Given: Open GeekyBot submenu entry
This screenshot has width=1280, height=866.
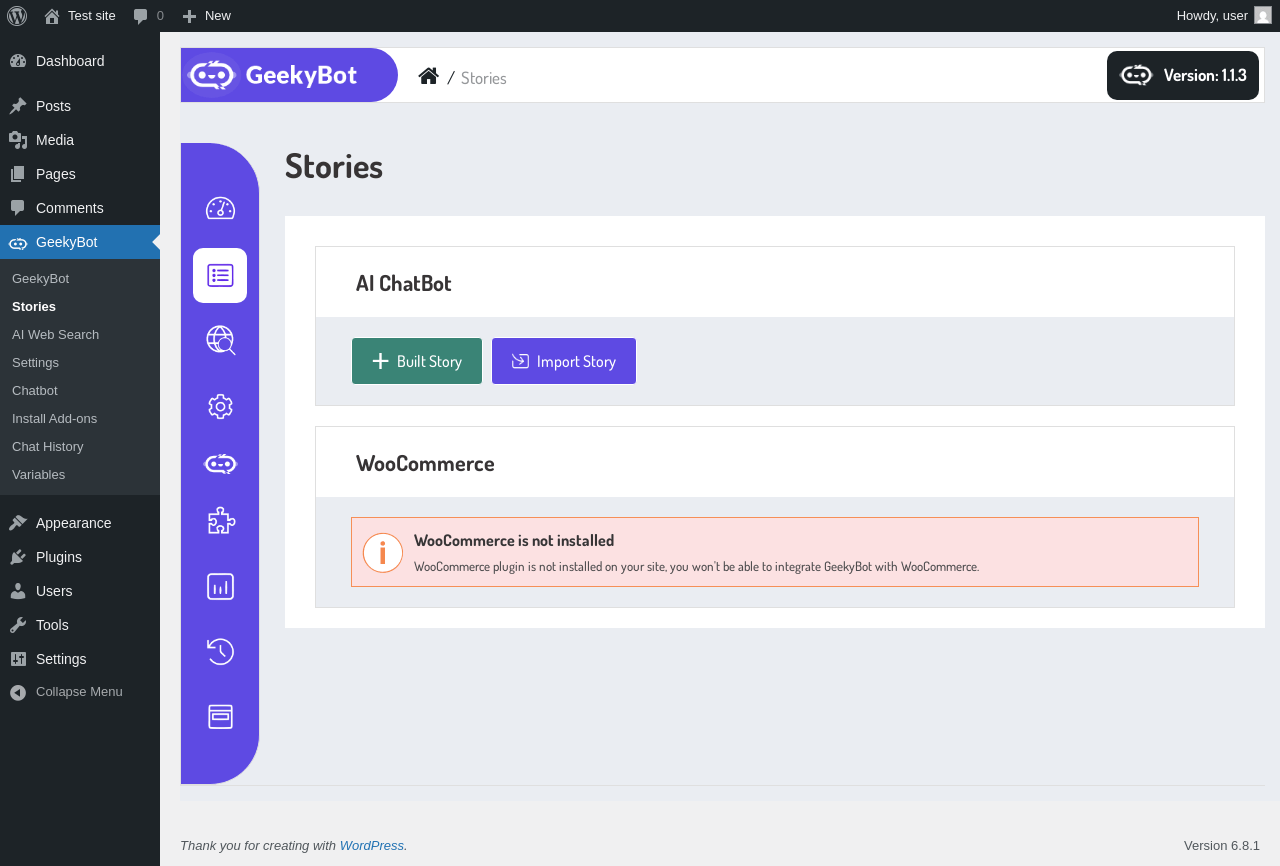Looking at the screenshot, I should pos(80,278).
